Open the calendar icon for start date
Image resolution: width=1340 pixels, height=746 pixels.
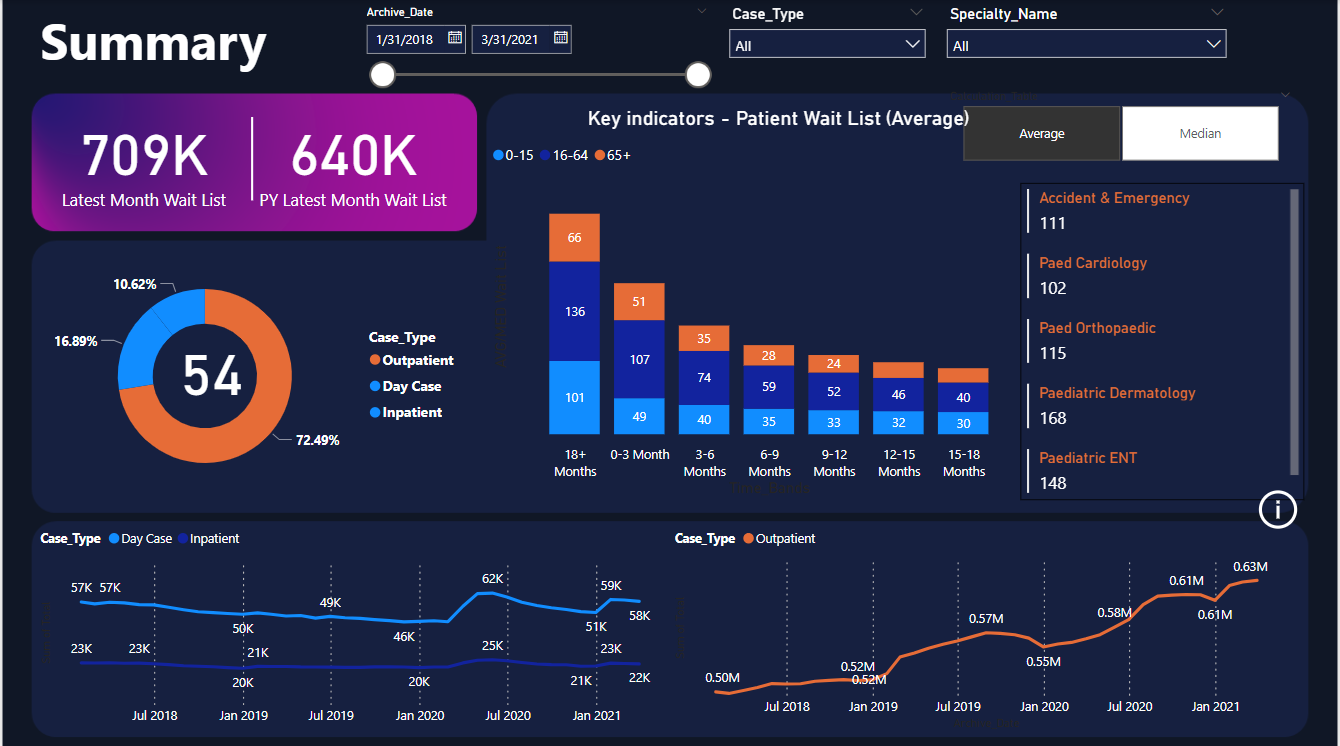coord(457,38)
